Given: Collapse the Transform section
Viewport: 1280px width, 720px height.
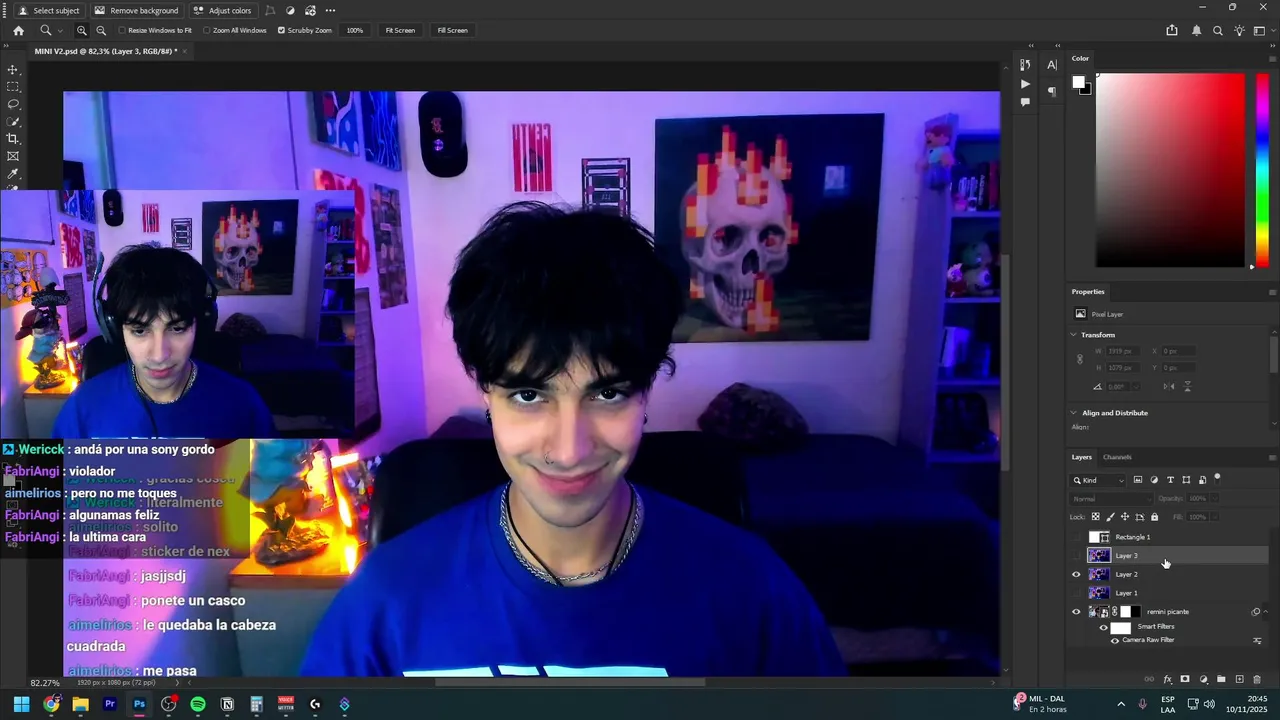Looking at the screenshot, I should pos(1074,335).
